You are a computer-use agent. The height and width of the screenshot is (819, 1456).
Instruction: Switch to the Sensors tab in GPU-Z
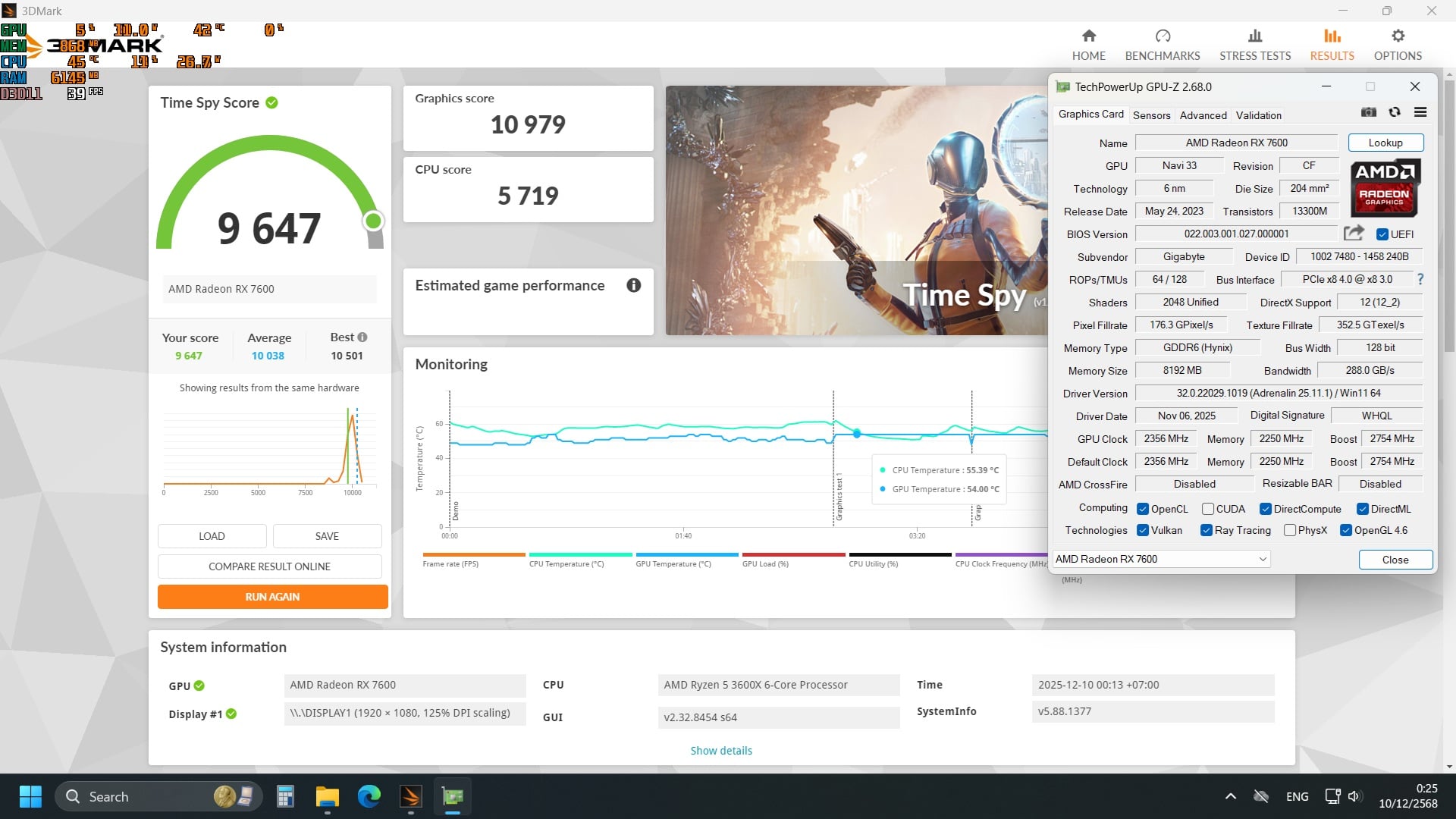[1151, 115]
